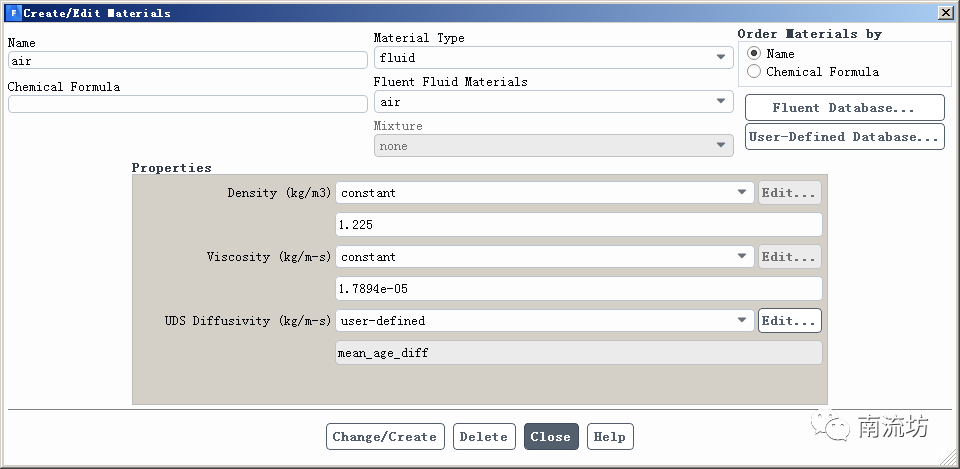
Task: Close the Create/Edit Materials dialog via X
Action: coord(945,13)
